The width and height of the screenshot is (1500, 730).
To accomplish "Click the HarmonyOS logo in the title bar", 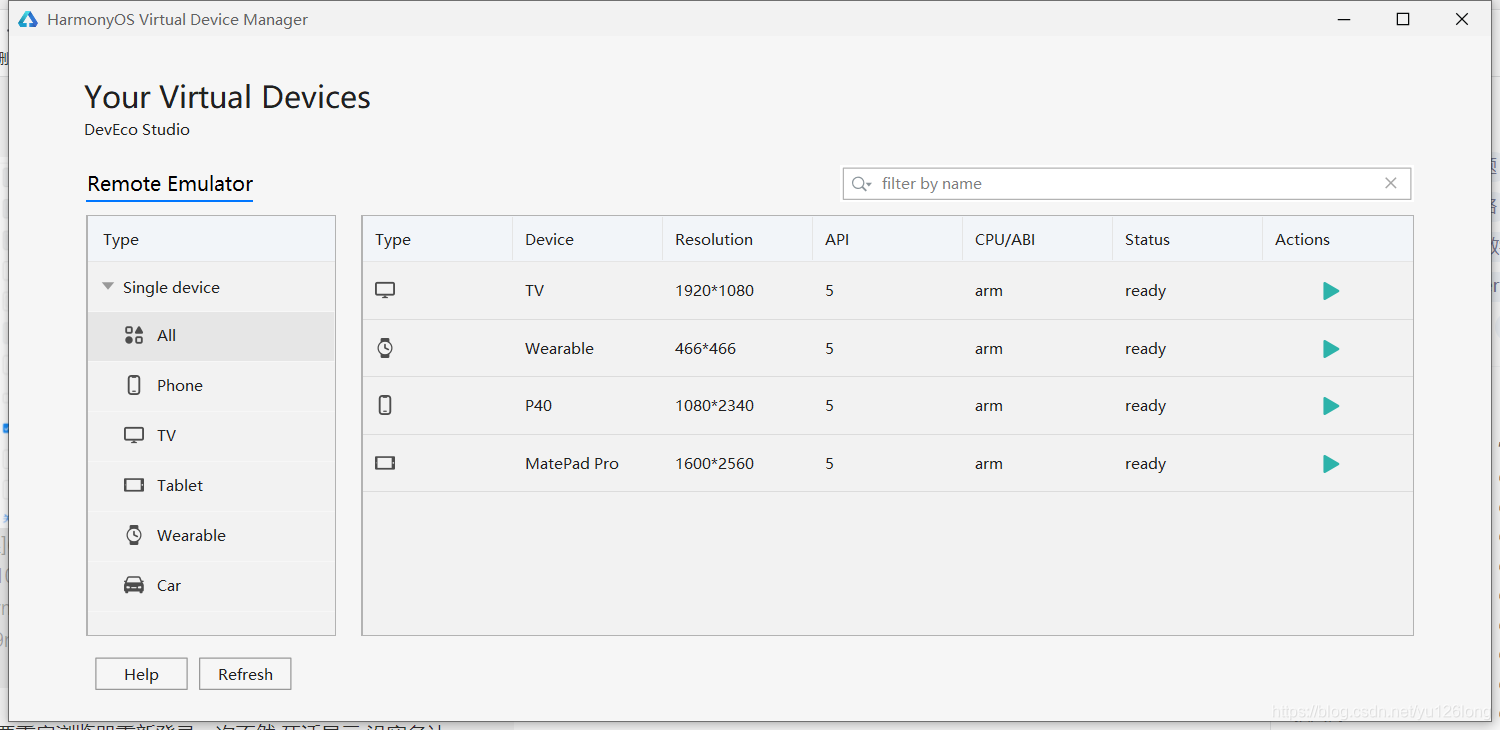I will [x=27, y=19].
